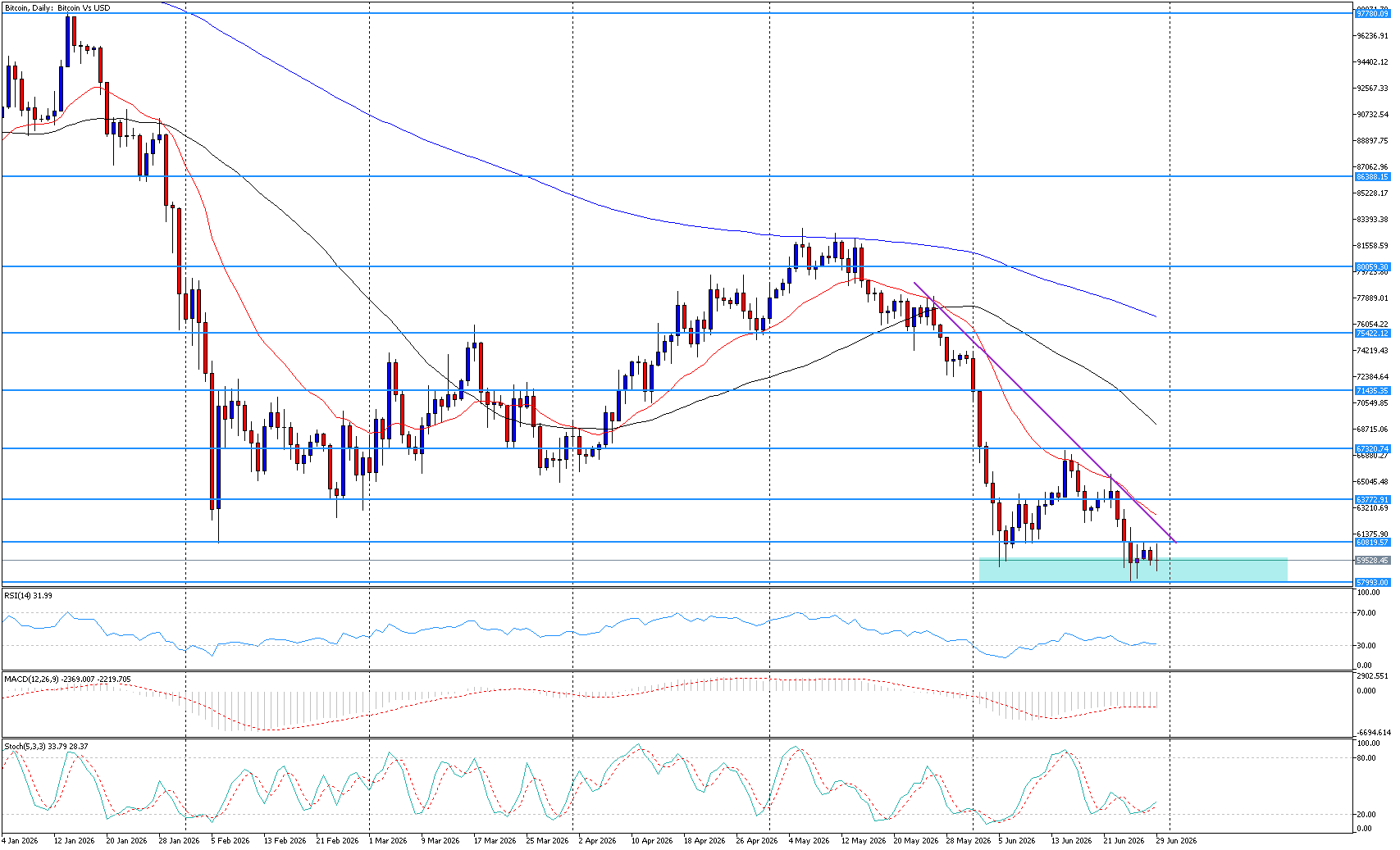
Task: Click the 9 Mar 2026 date label
Action: point(440,841)
